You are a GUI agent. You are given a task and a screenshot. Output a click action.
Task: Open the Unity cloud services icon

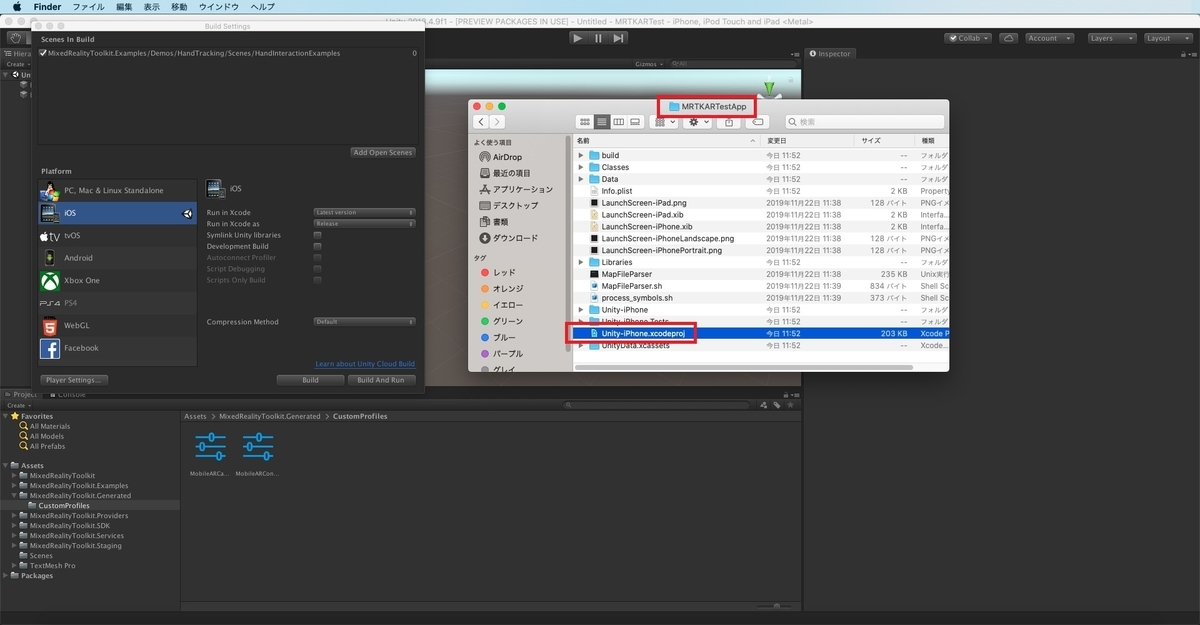point(1009,38)
